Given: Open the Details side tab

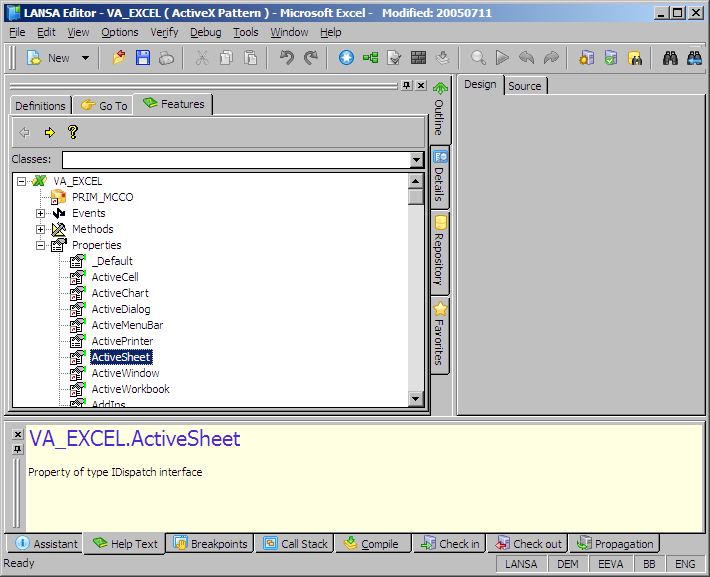Looking at the screenshot, I should click(440, 177).
